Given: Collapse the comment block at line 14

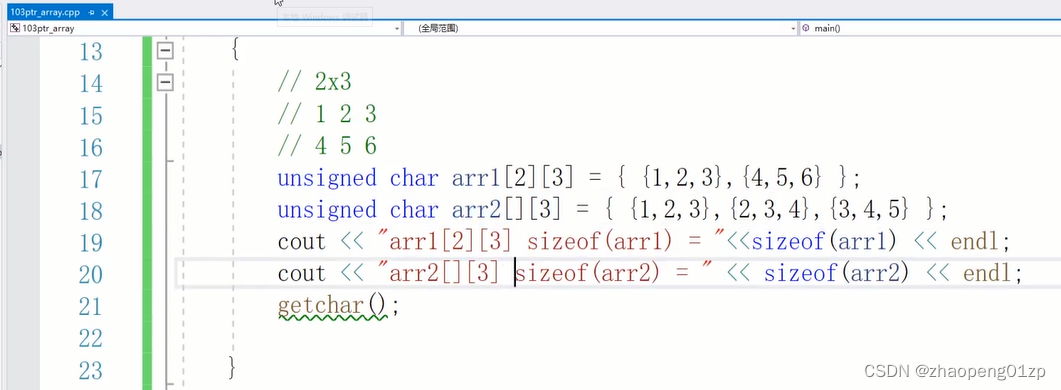Looking at the screenshot, I should 164,83.
